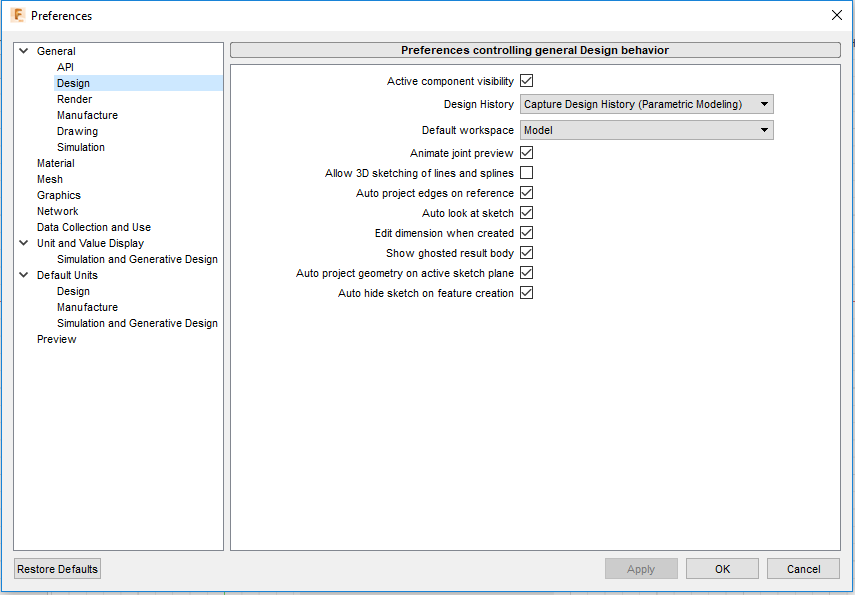Select Data Collection and Use
855x595 pixels.
pyautogui.click(x=94, y=227)
